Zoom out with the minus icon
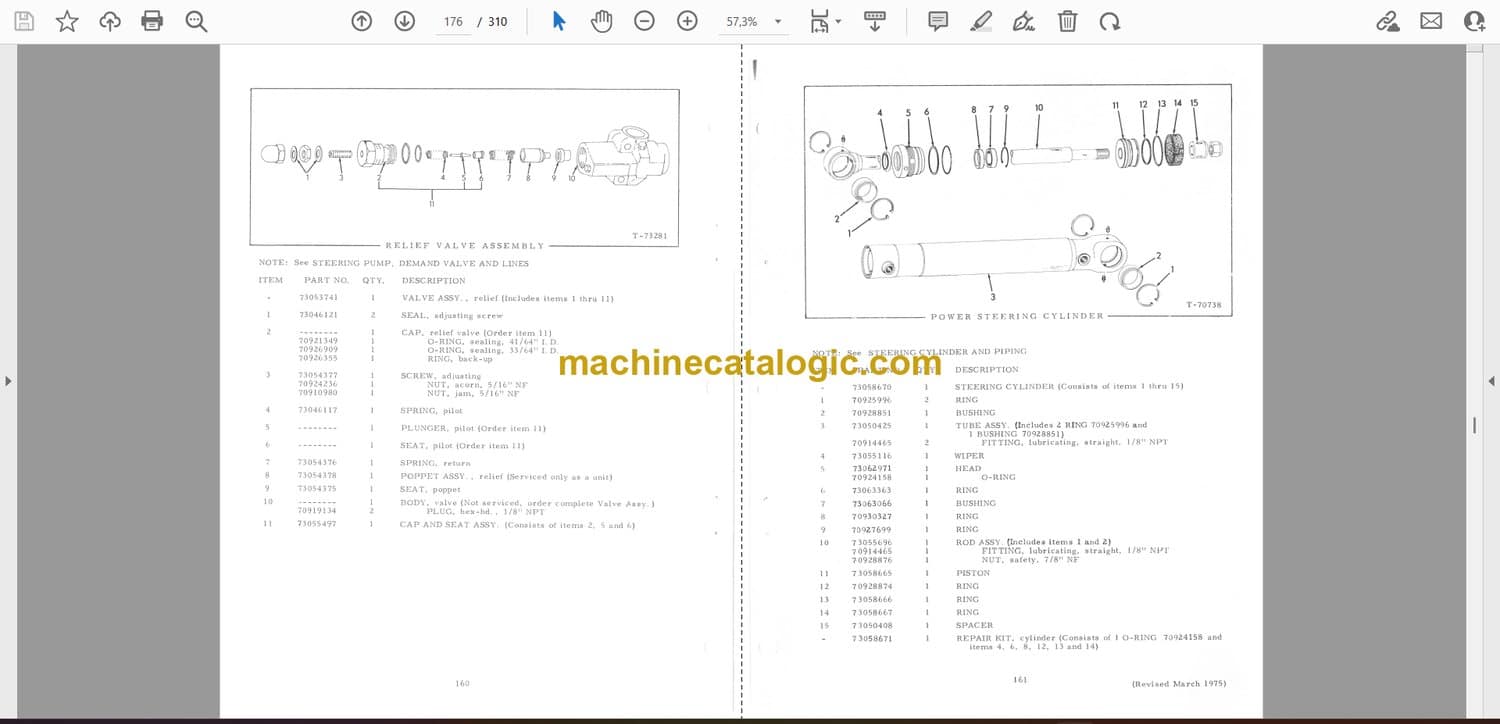 pos(645,21)
